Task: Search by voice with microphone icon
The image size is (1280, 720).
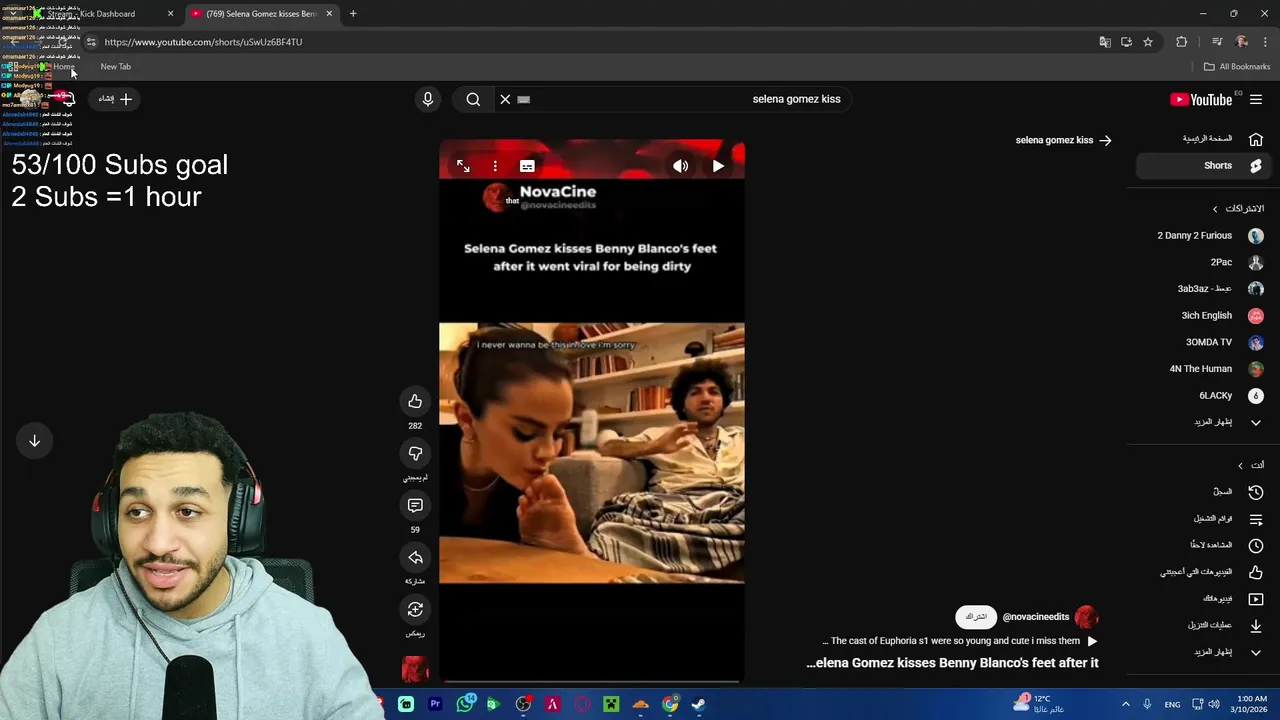Action: pos(428,99)
